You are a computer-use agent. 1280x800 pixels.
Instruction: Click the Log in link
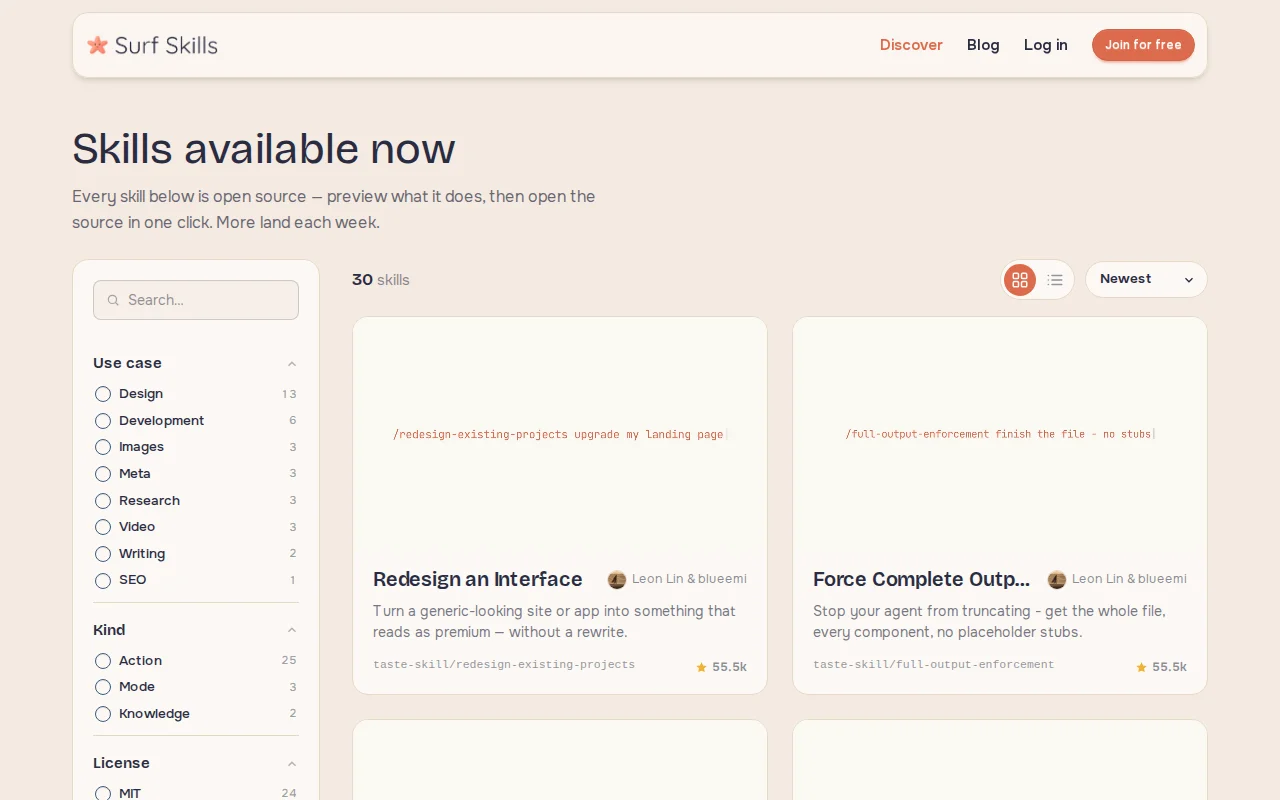point(1045,45)
